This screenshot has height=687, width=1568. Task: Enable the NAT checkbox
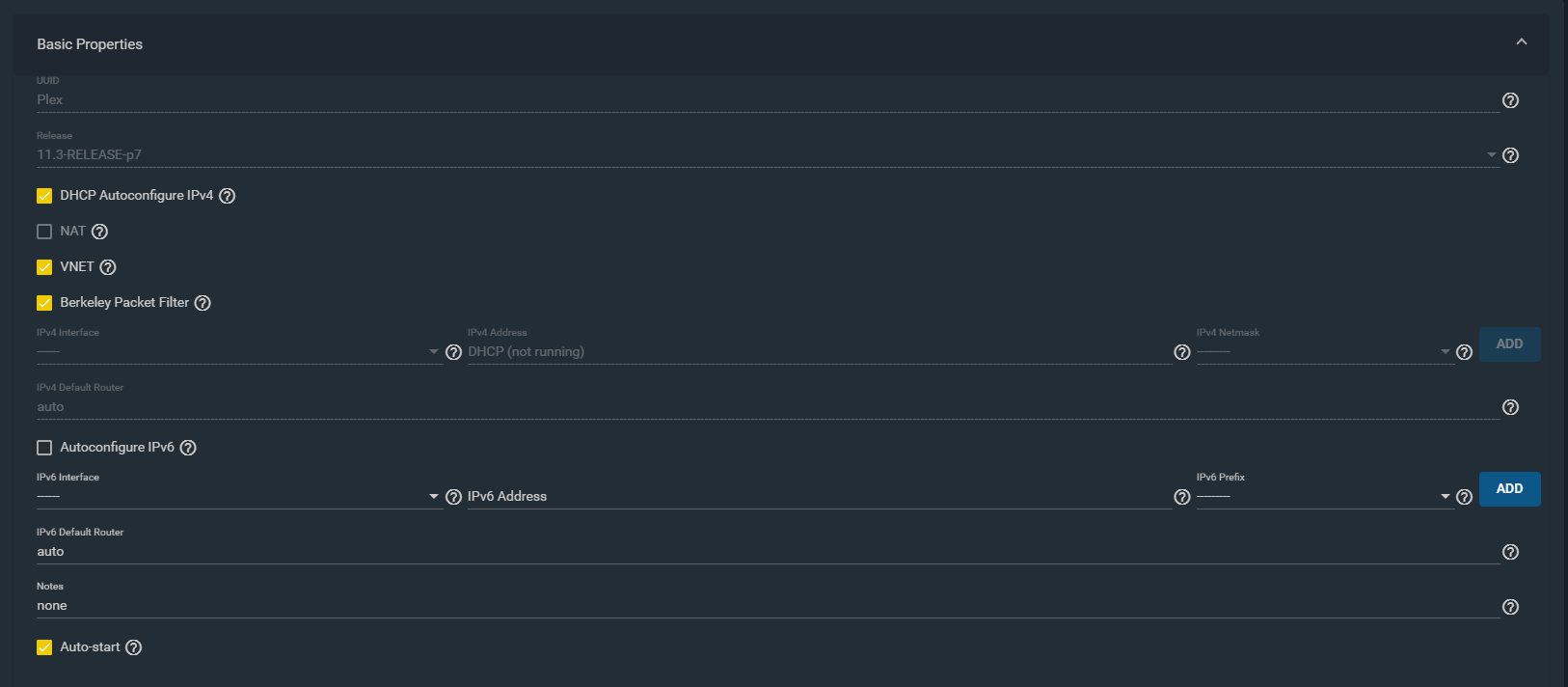pos(44,232)
